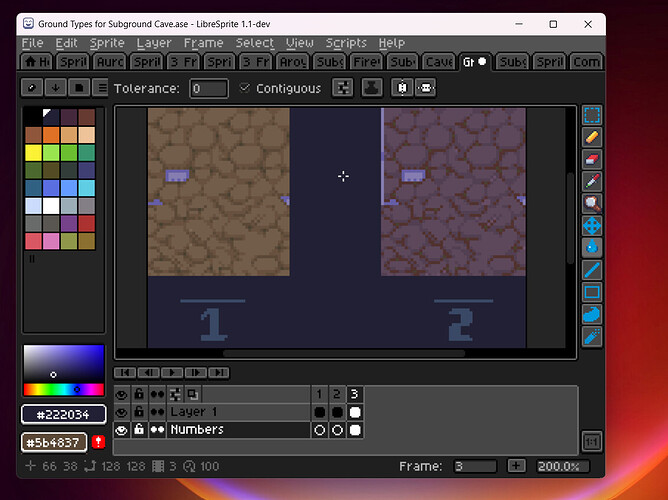Open the Layer menu
This screenshot has height=500, width=668.
[154, 43]
